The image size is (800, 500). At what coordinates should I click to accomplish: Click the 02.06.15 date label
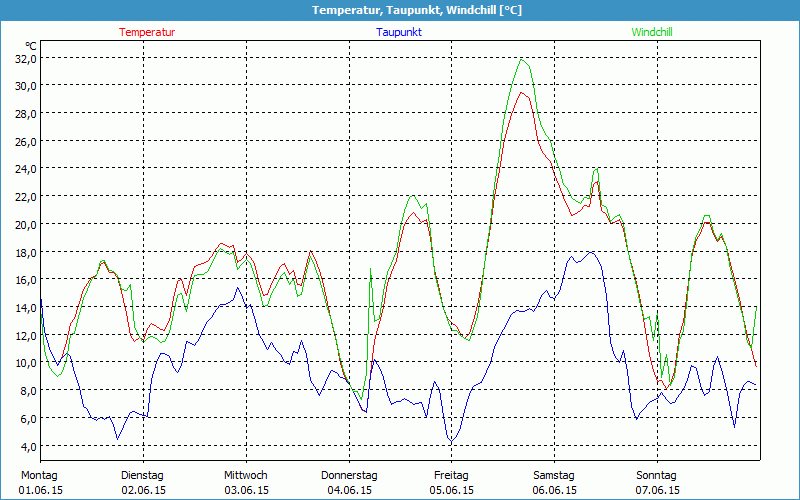click(x=143, y=490)
